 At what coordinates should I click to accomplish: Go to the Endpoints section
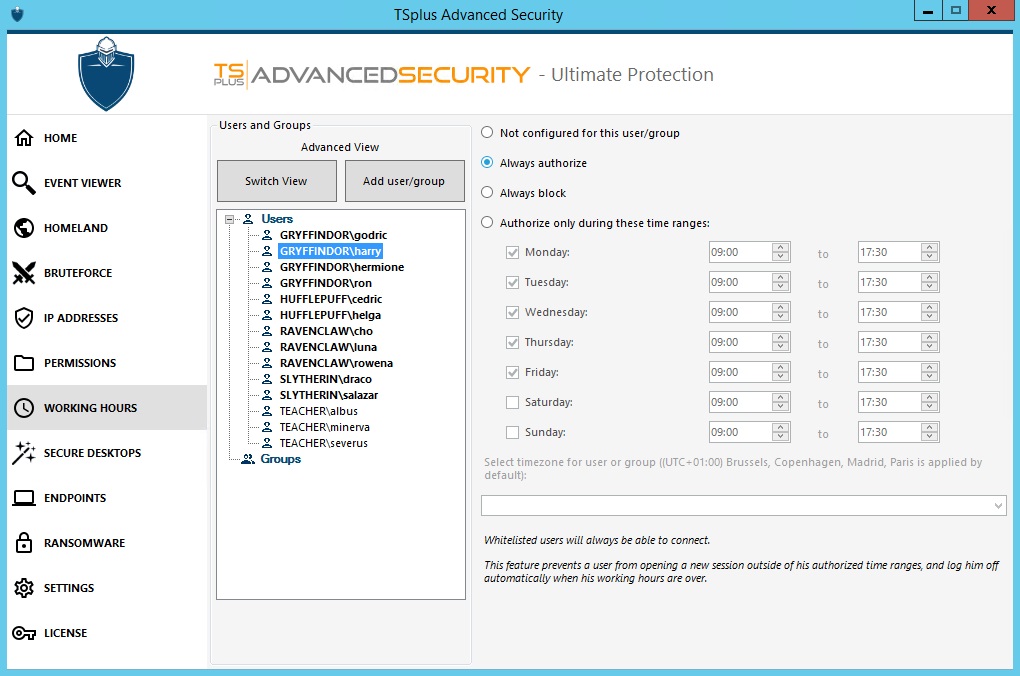(75, 498)
